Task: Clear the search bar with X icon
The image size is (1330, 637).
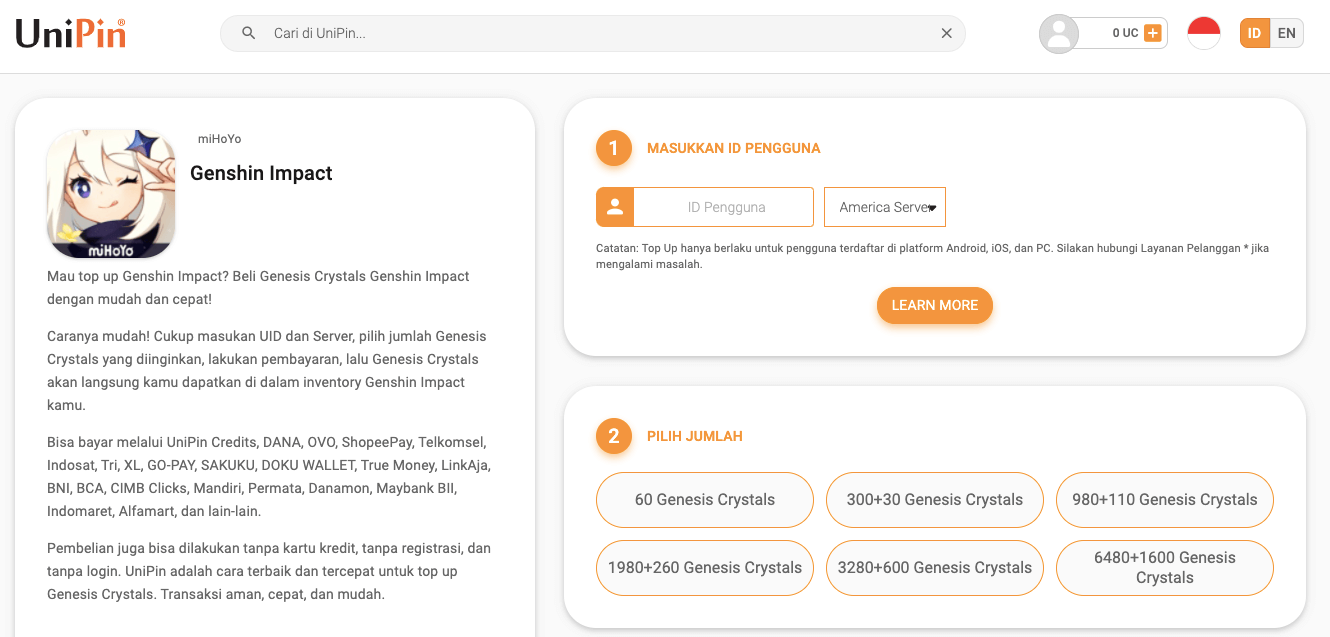Action: (946, 34)
